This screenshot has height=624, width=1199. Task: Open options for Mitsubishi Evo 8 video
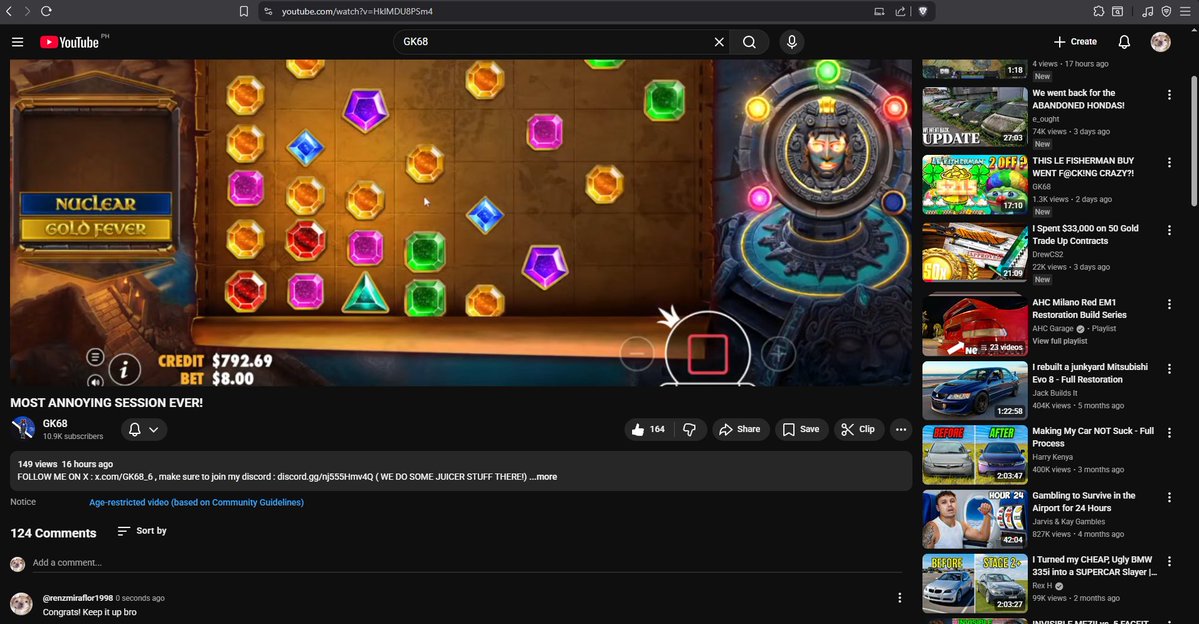[1169, 369]
